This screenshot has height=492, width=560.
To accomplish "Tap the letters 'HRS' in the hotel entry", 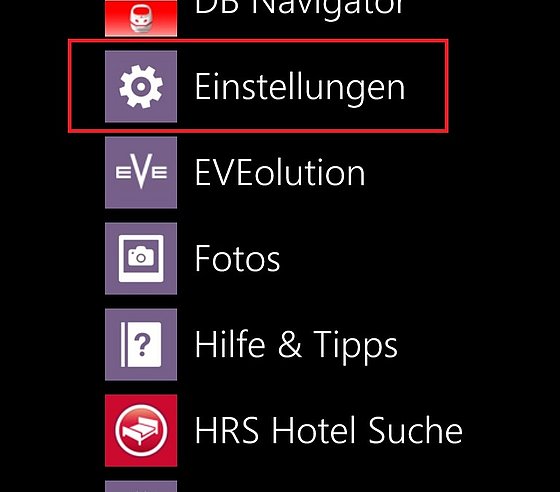I will (x=227, y=431).
